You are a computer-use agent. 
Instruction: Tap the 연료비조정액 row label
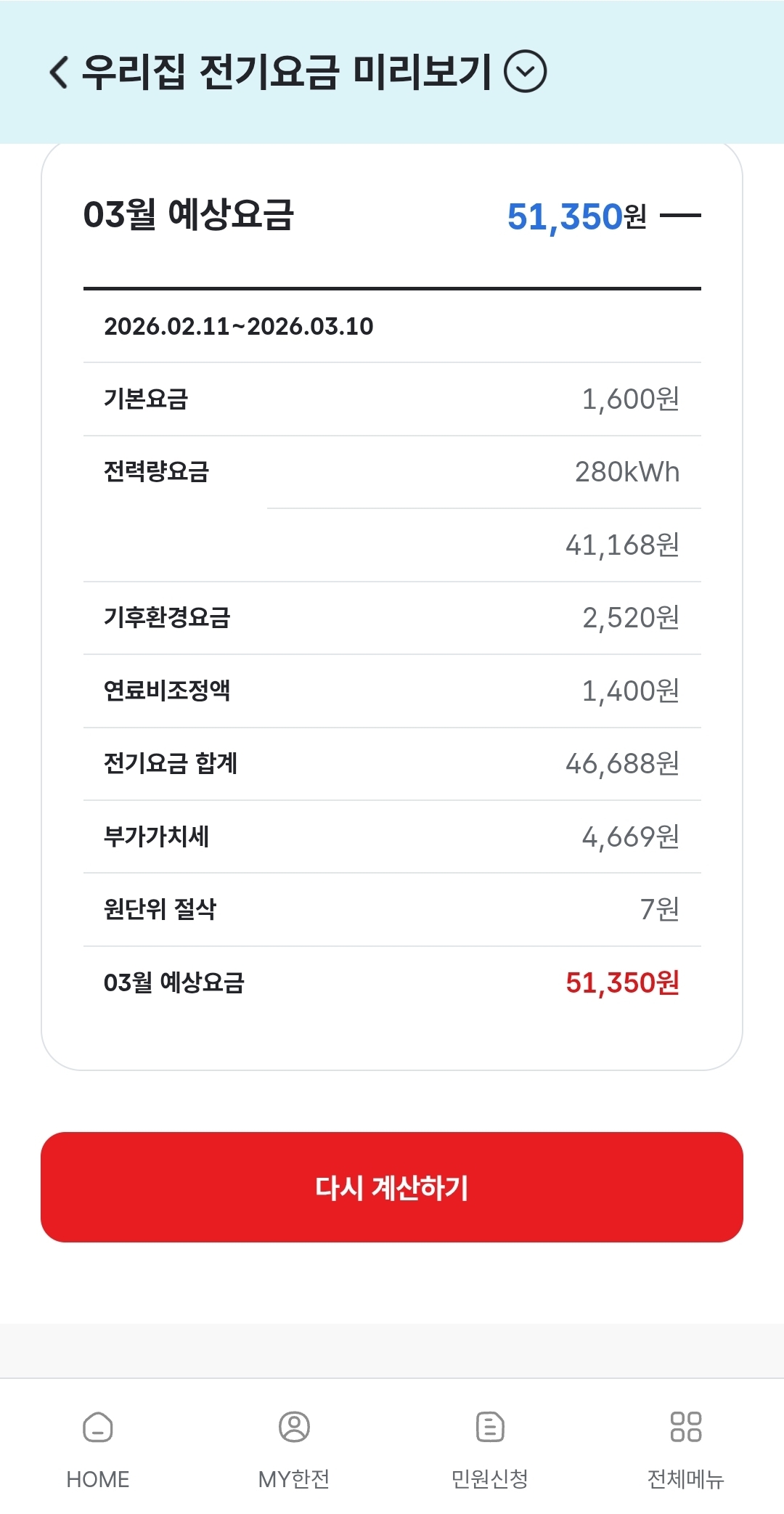coord(167,691)
